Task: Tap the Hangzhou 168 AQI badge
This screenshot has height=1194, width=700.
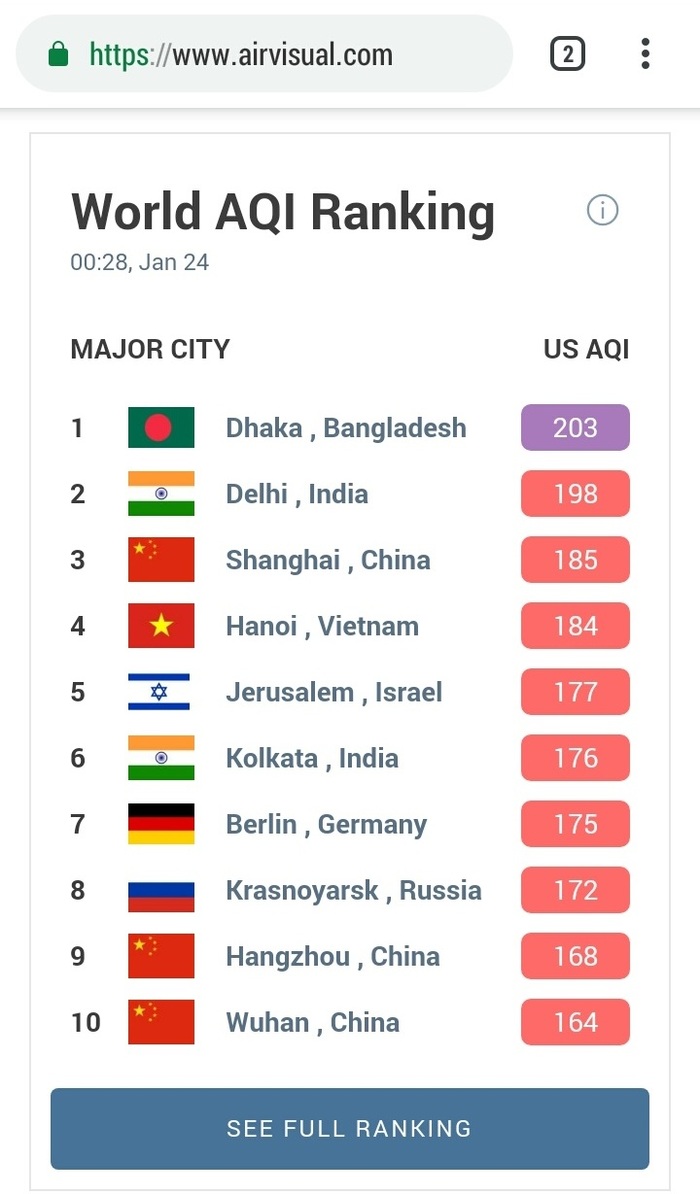Action: [x=575, y=956]
